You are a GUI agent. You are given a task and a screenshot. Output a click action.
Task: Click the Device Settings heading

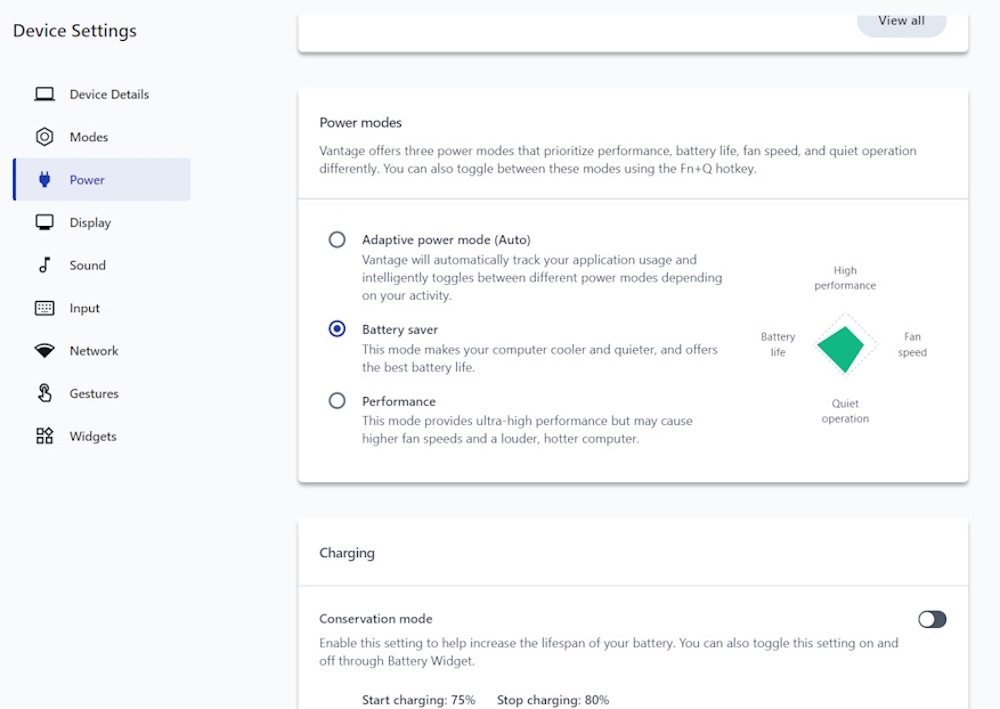(x=75, y=31)
